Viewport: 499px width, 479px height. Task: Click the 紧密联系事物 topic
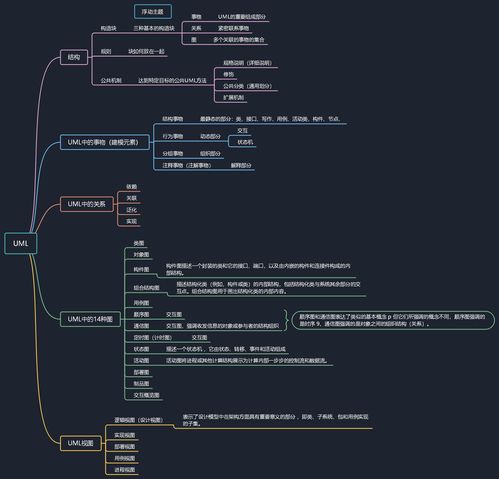tap(233, 28)
